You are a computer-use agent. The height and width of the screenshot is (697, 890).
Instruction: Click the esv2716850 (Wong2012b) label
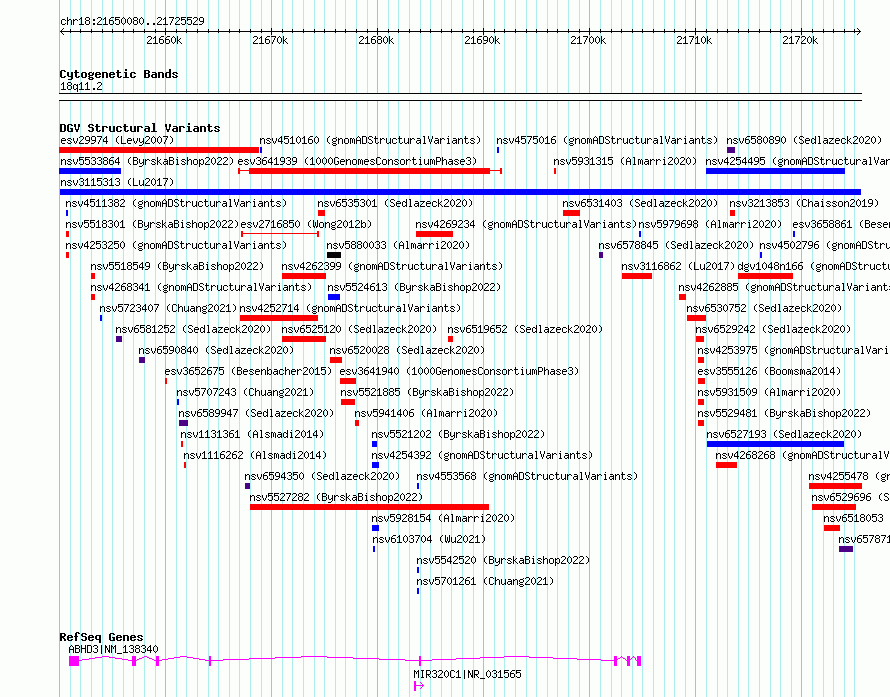[307, 224]
